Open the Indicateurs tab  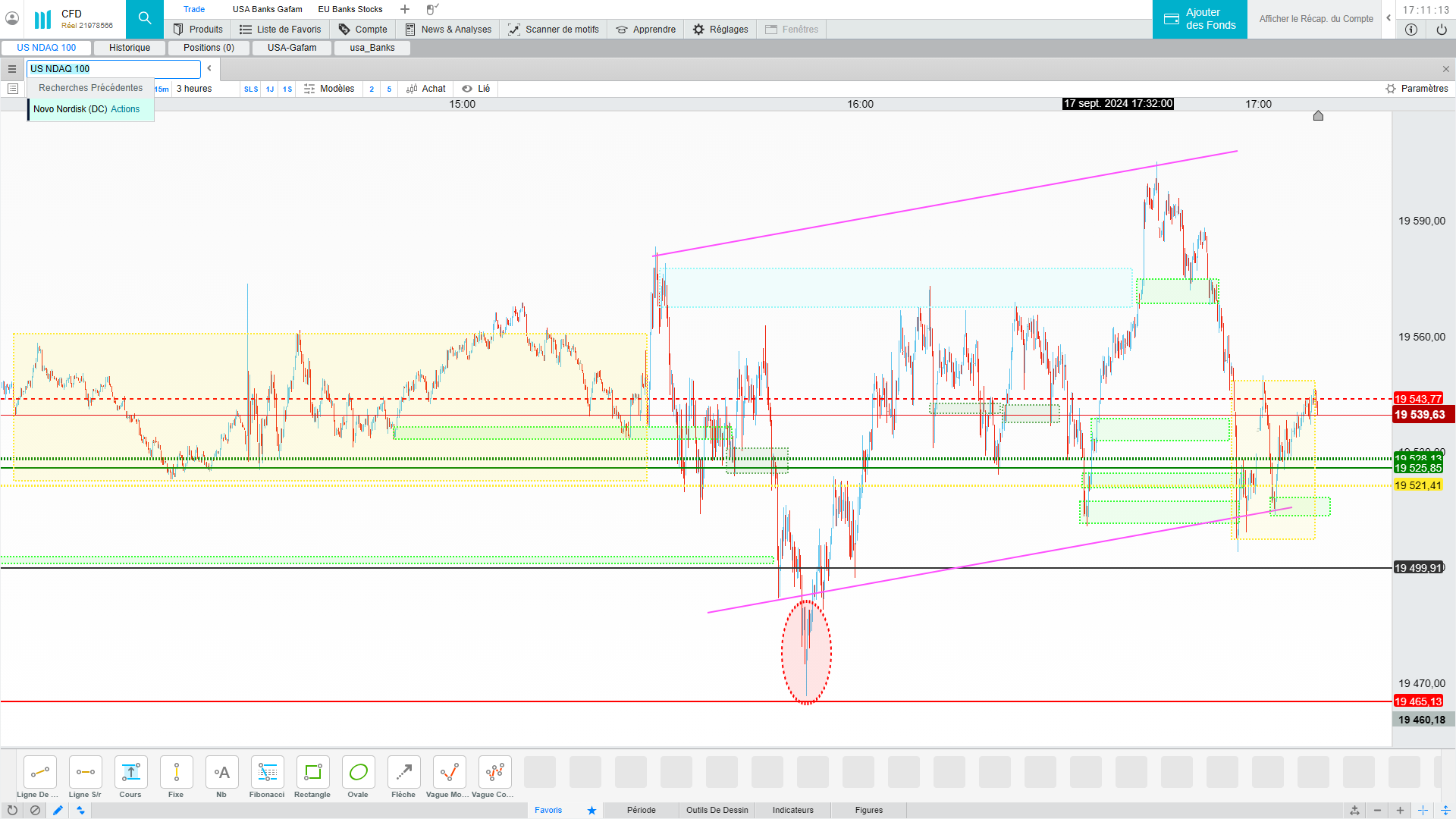point(792,810)
